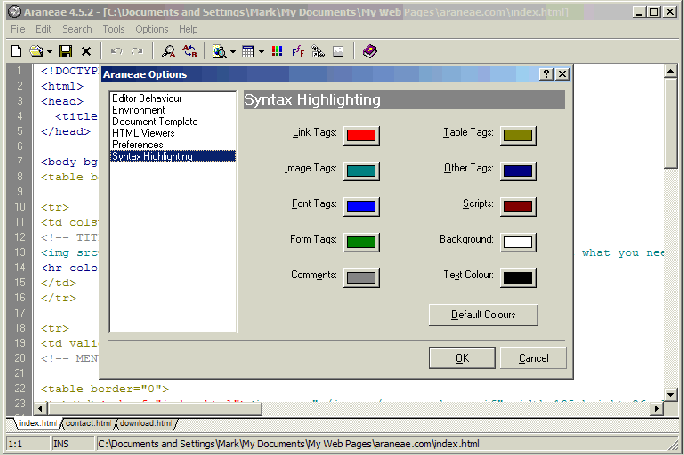
Task: Save the file with the floppy icon
Action: coord(66,51)
